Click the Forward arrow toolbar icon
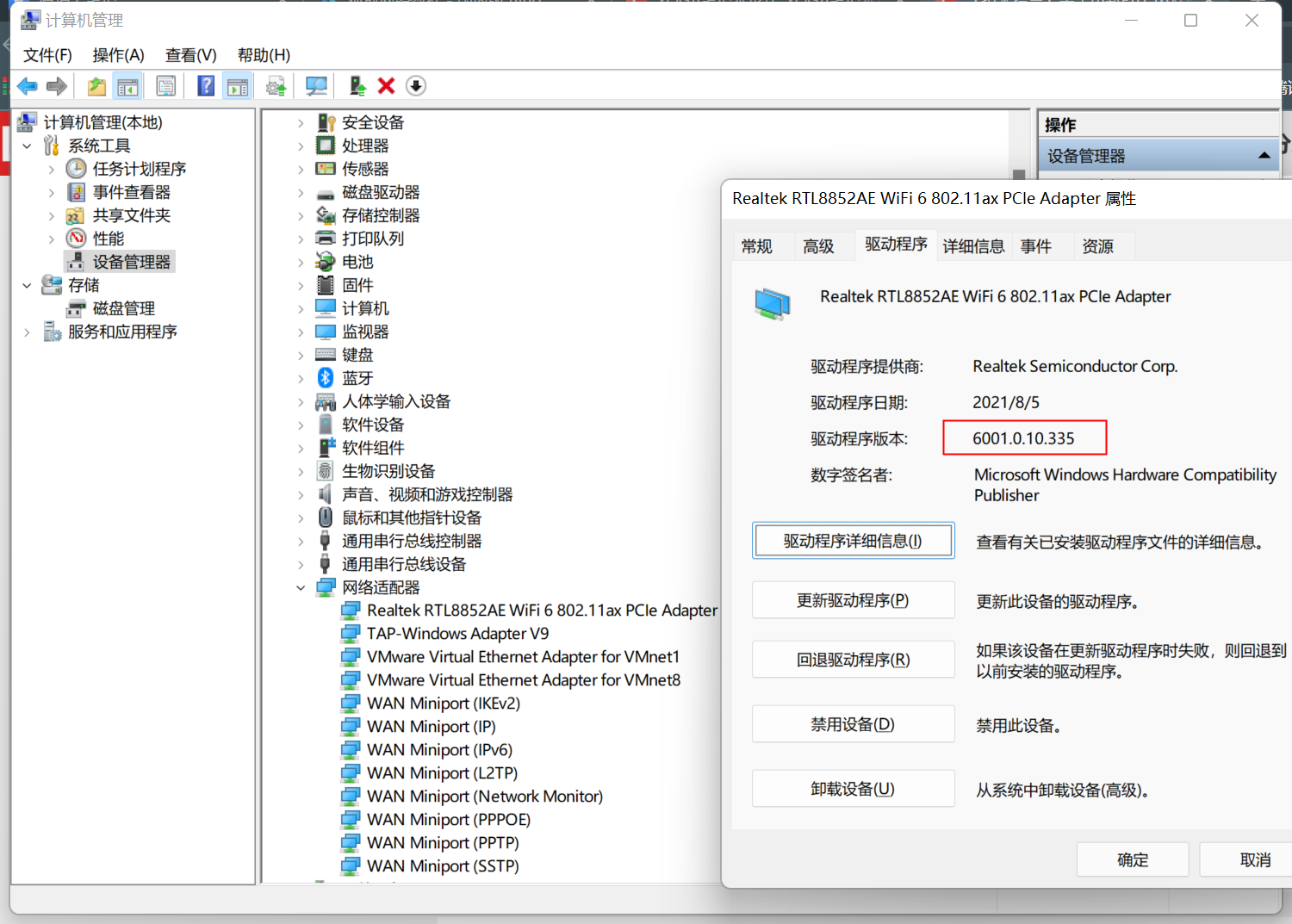The image size is (1292, 924). click(x=57, y=86)
